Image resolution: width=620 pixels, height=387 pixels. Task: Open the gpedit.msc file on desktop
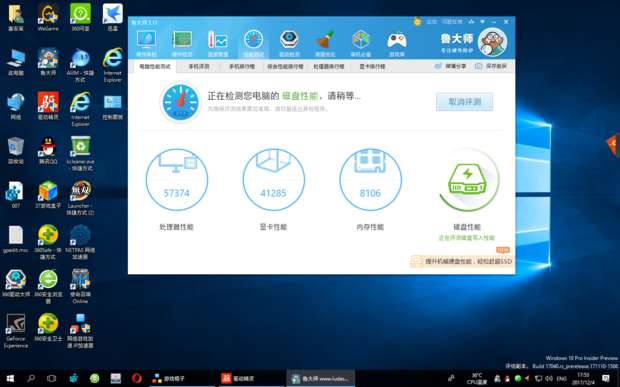click(16, 239)
